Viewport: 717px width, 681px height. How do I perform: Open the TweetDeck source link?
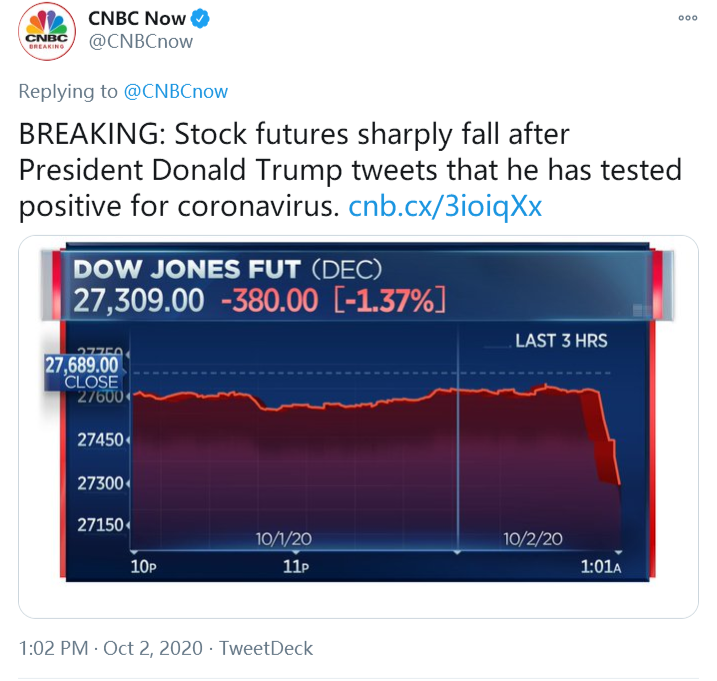[266, 648]
